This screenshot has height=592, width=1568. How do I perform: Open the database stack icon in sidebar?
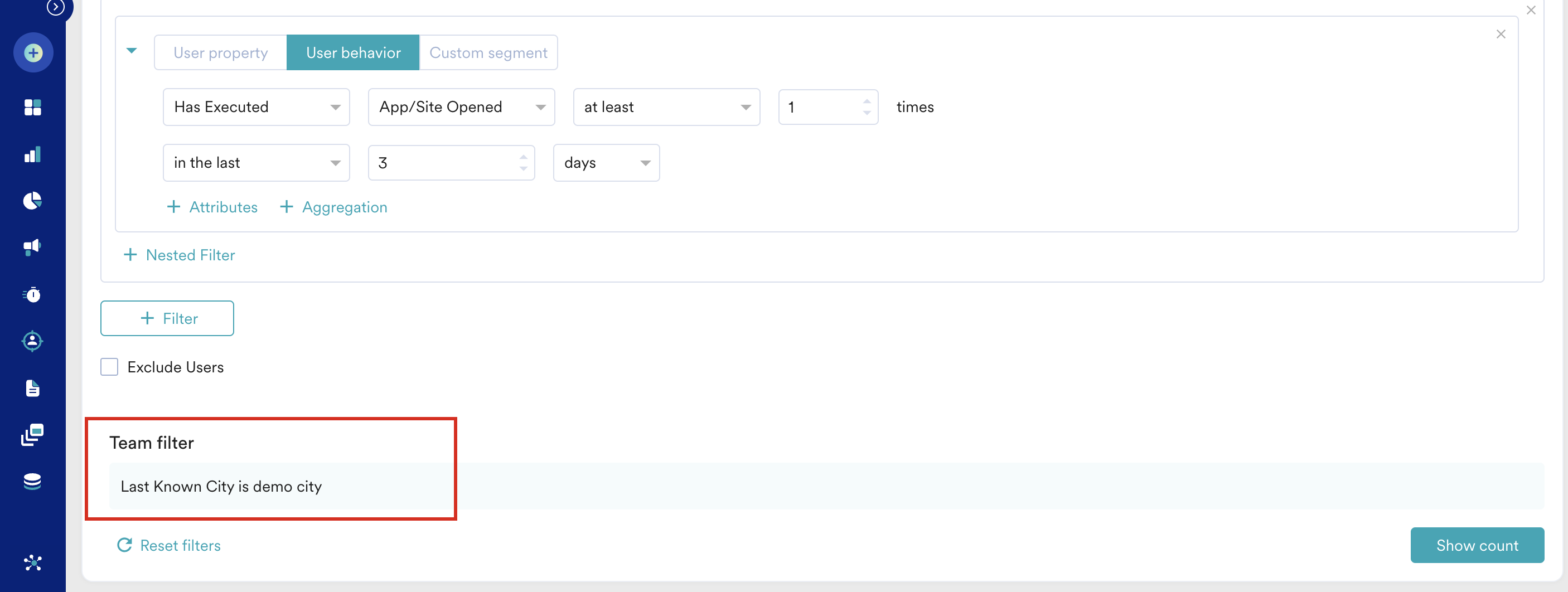[x=33, y=481]
